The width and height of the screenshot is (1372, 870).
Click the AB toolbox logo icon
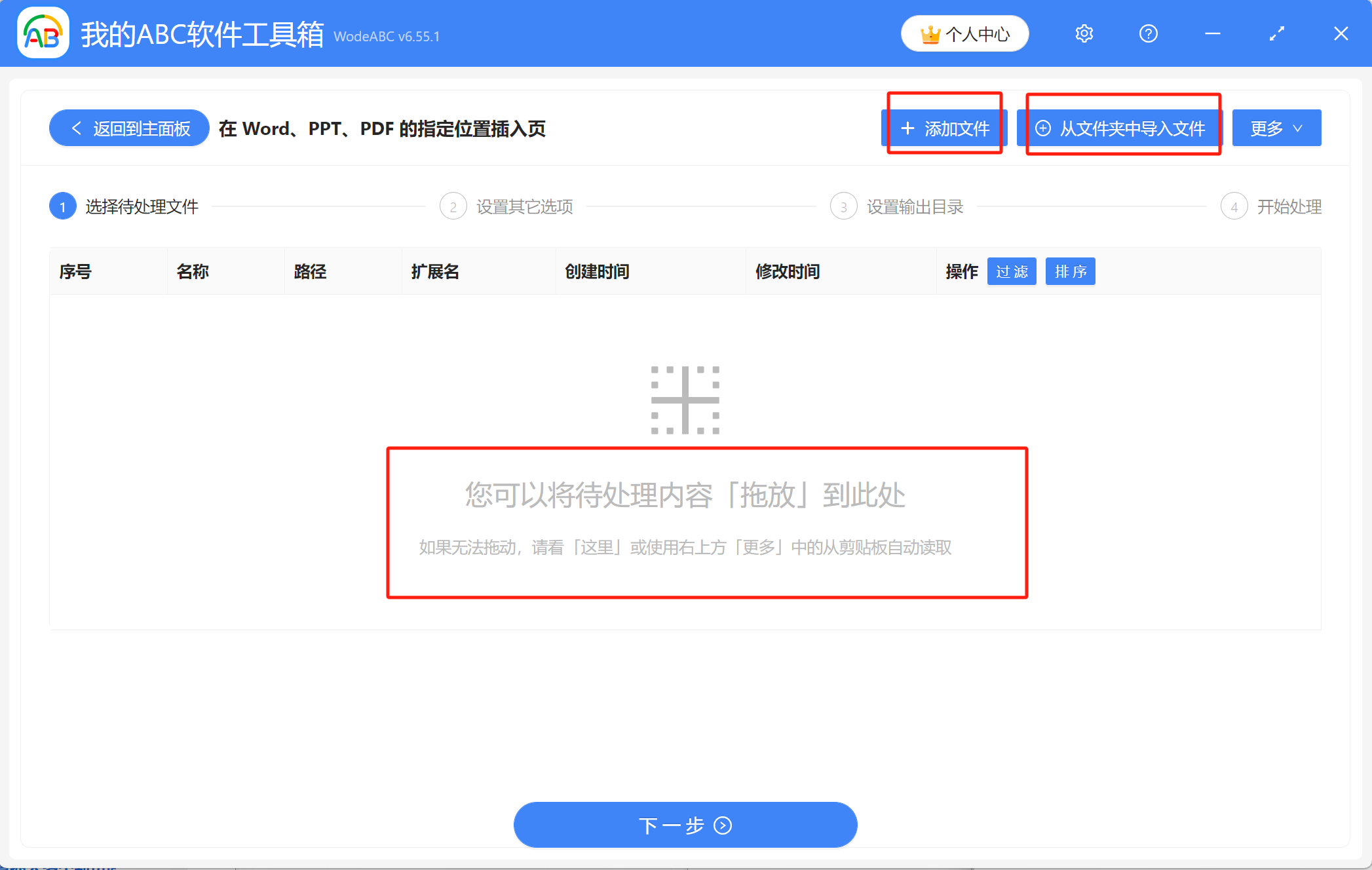[x=42, y=33]
